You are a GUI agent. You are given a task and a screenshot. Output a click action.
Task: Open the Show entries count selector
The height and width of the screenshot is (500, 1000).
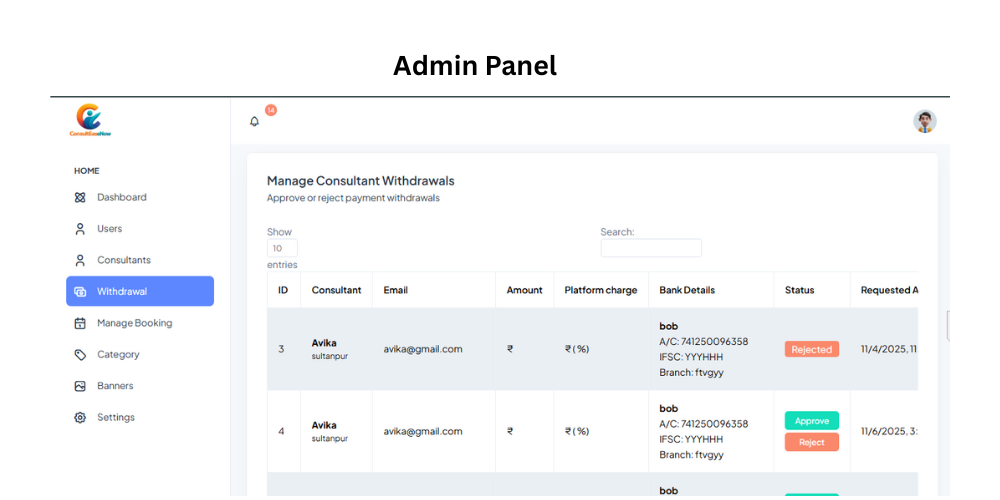282,248
